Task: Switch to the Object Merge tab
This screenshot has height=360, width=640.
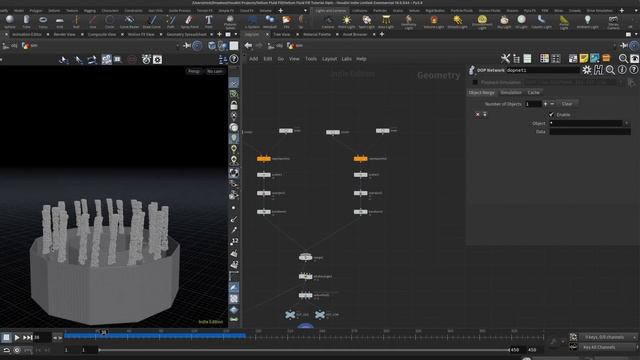Action: point(482,93)
